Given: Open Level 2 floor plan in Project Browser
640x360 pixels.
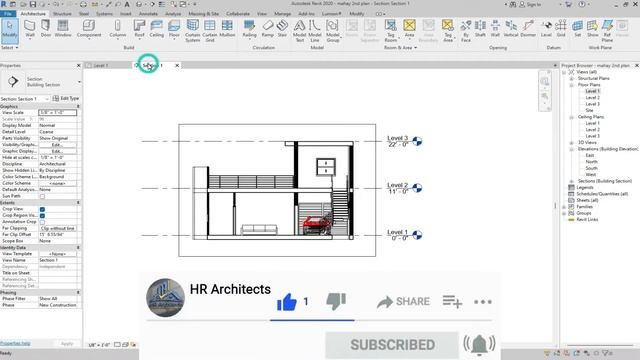Looking at the screenshot, I should 592,98.
